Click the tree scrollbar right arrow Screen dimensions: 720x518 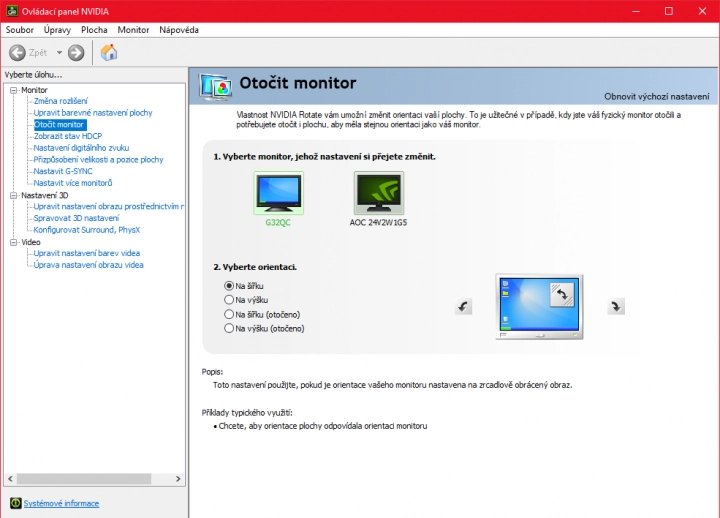click(x=178, y=479)
